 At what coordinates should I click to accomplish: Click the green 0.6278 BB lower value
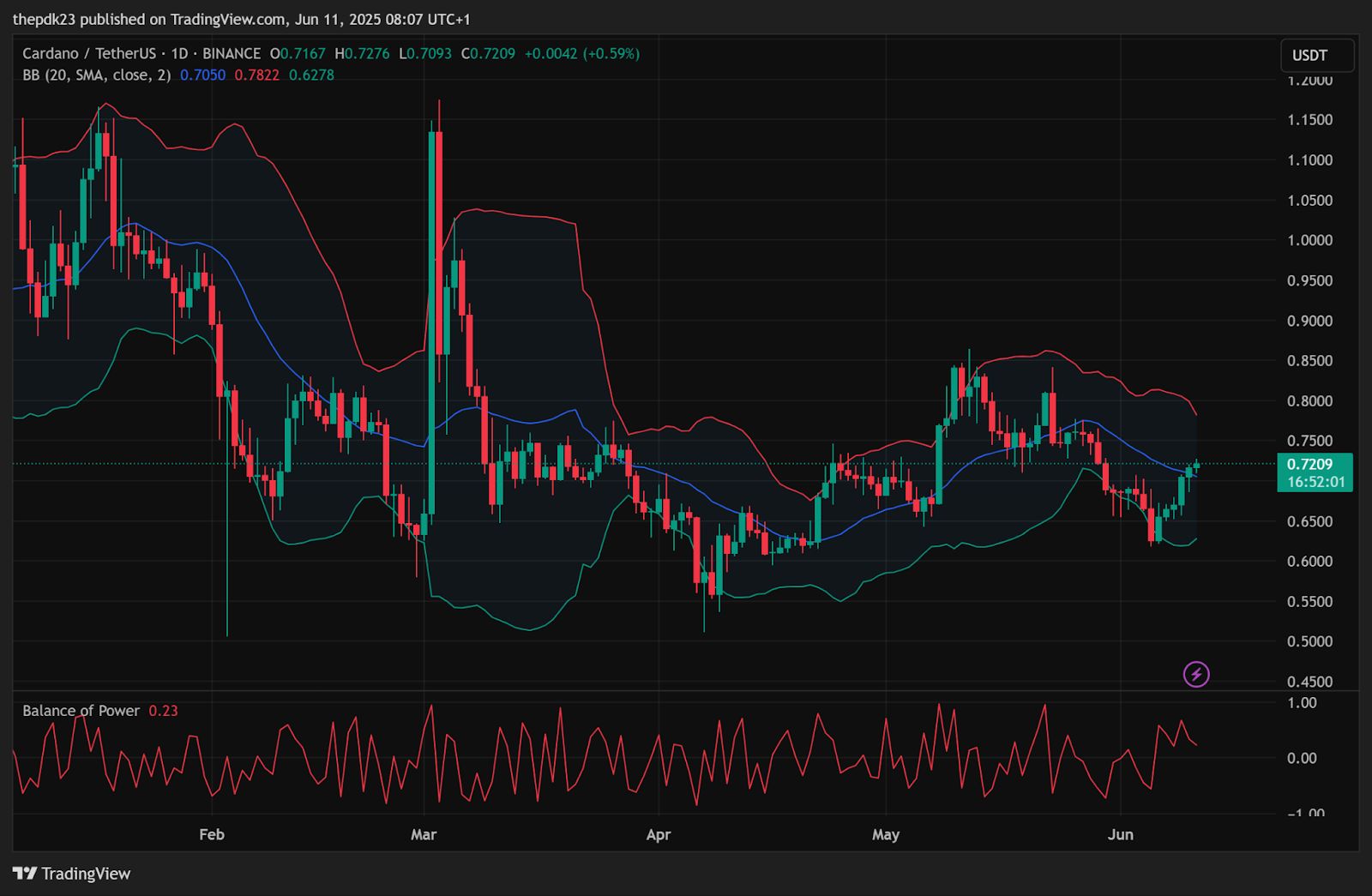coord(311,75)
